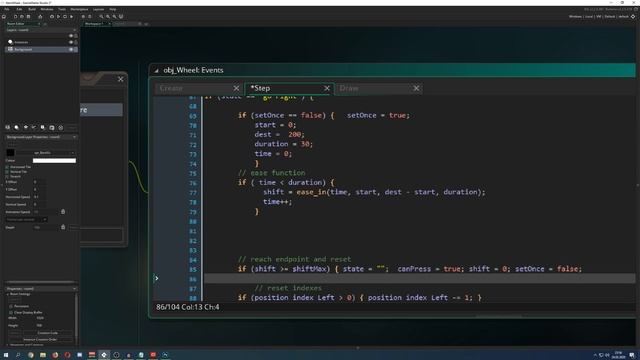Click the Zoom In magnifier in the toolbar
Screen dimensions: 640x360
(x=114, y=17)
